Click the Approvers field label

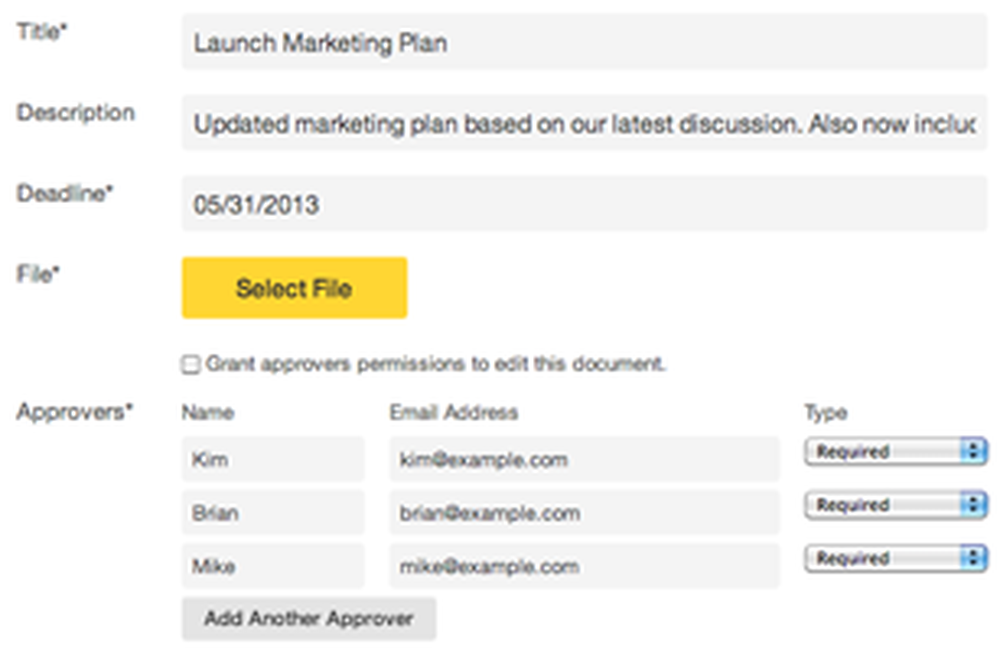click(x=75, y=412)
